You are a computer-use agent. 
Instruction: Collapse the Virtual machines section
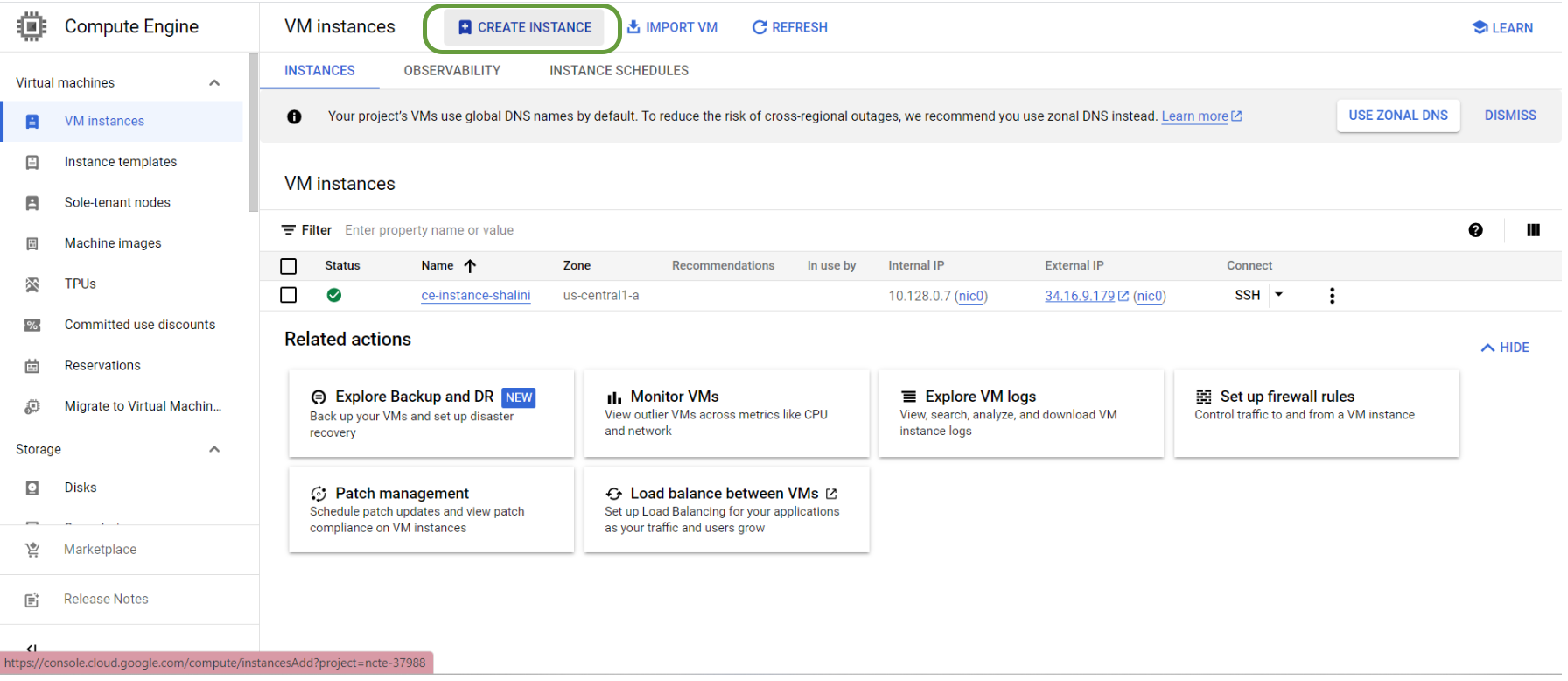click(x=214, y=82)
